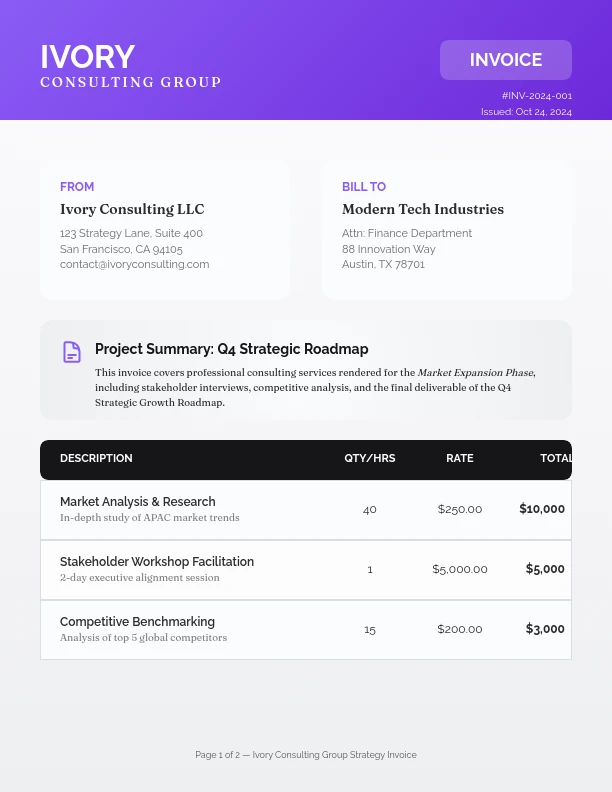
Task: Click the RATE column header
Action: tap(460, 459)
